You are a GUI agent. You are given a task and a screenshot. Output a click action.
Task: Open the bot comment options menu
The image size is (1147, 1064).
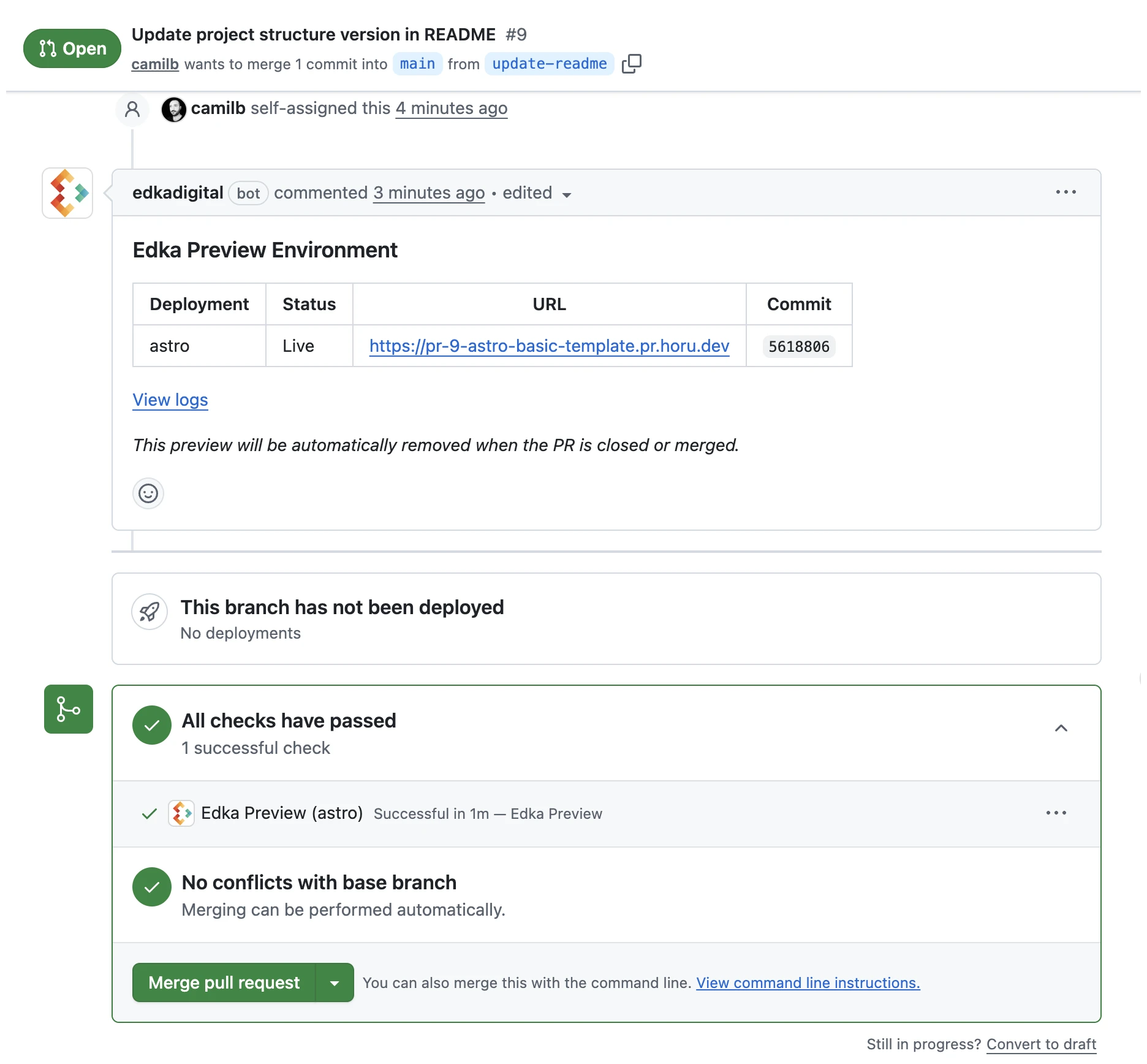1066,192
